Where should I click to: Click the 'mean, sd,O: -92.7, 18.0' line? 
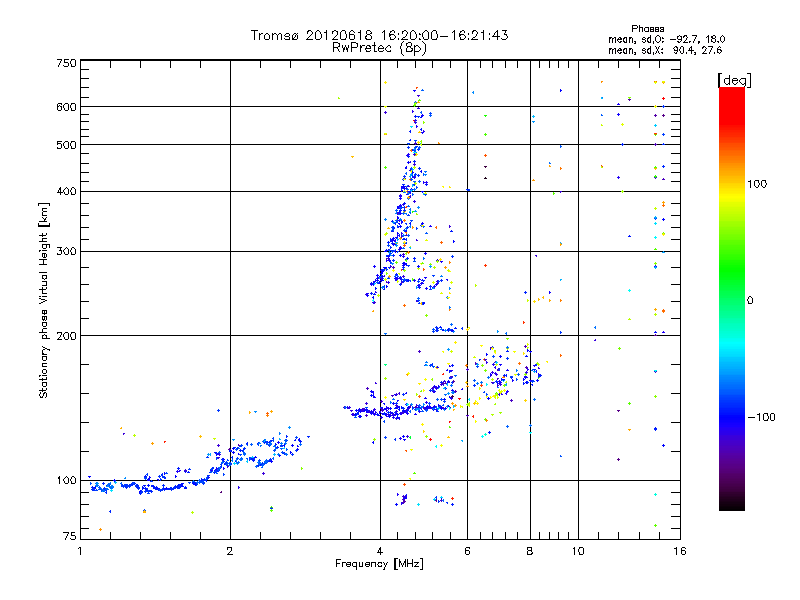point(666,39)
